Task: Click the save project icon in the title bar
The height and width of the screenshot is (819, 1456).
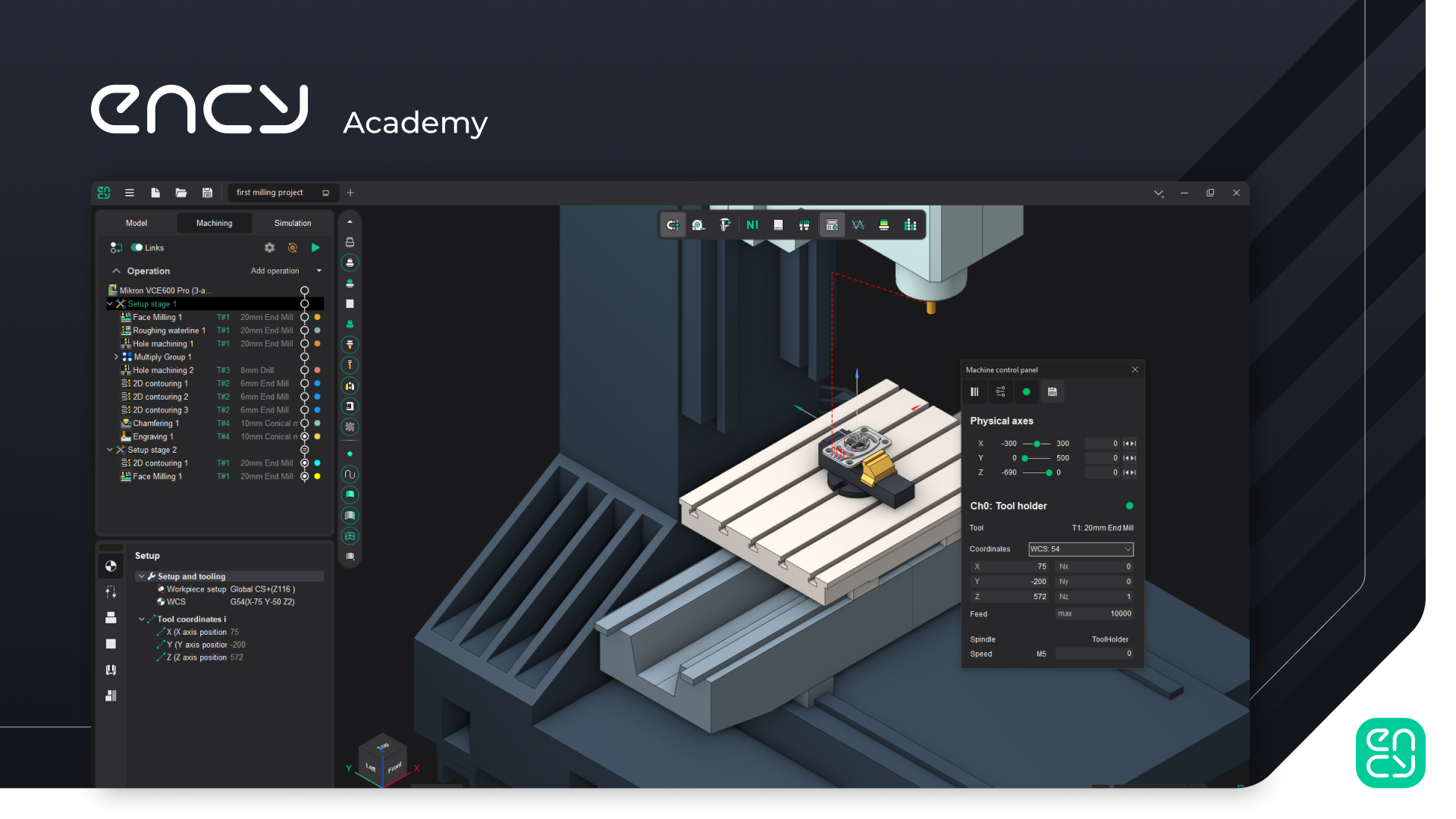Action: click(207, 193)
